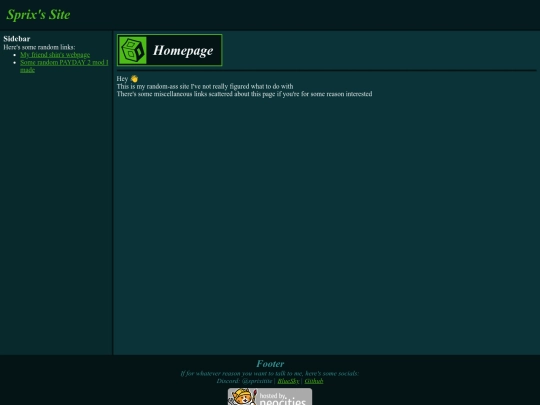Click 'This is my random-ass site' line
Image resolution: width=540 pixels, height=405 pixels.
(x=205, y=86)
